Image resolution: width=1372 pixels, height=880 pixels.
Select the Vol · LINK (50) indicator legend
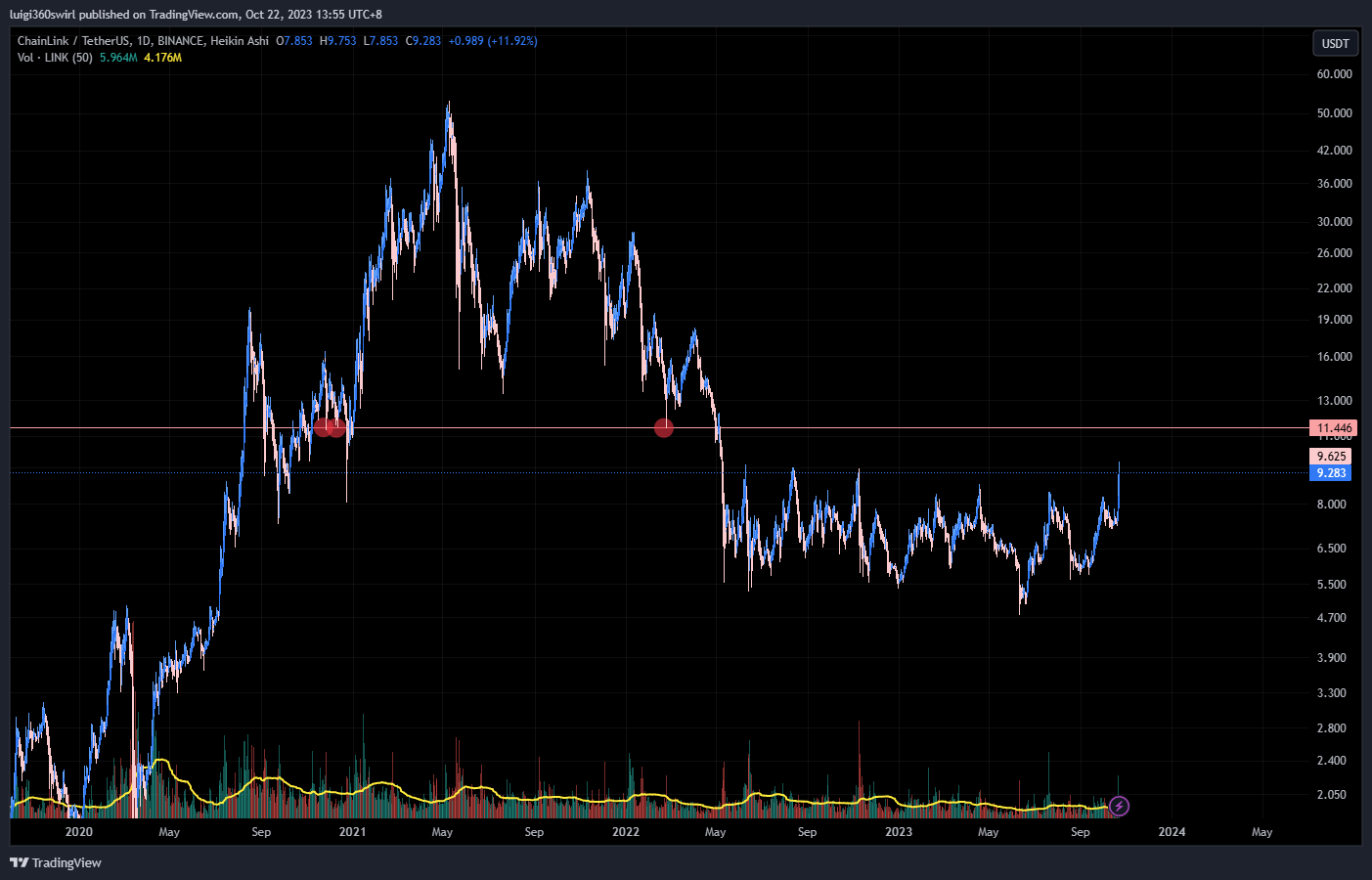55,58
